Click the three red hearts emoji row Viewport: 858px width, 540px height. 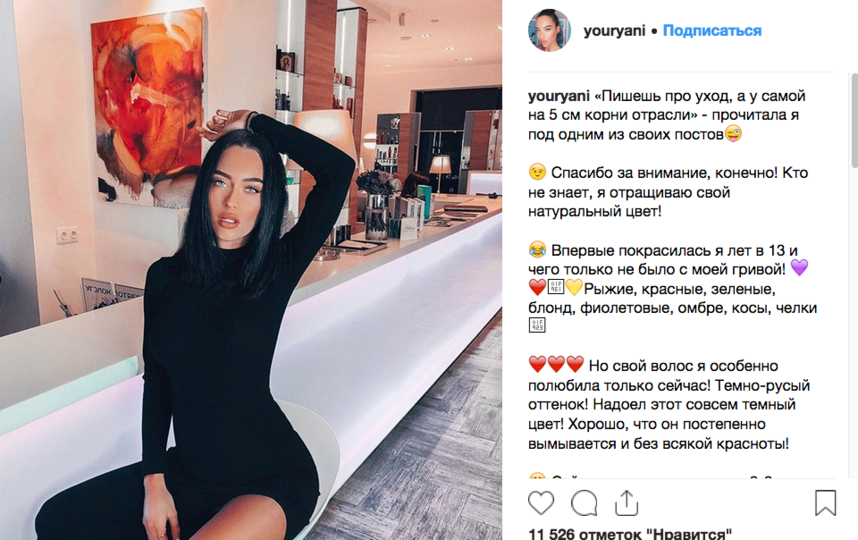[x=556, y=364]
